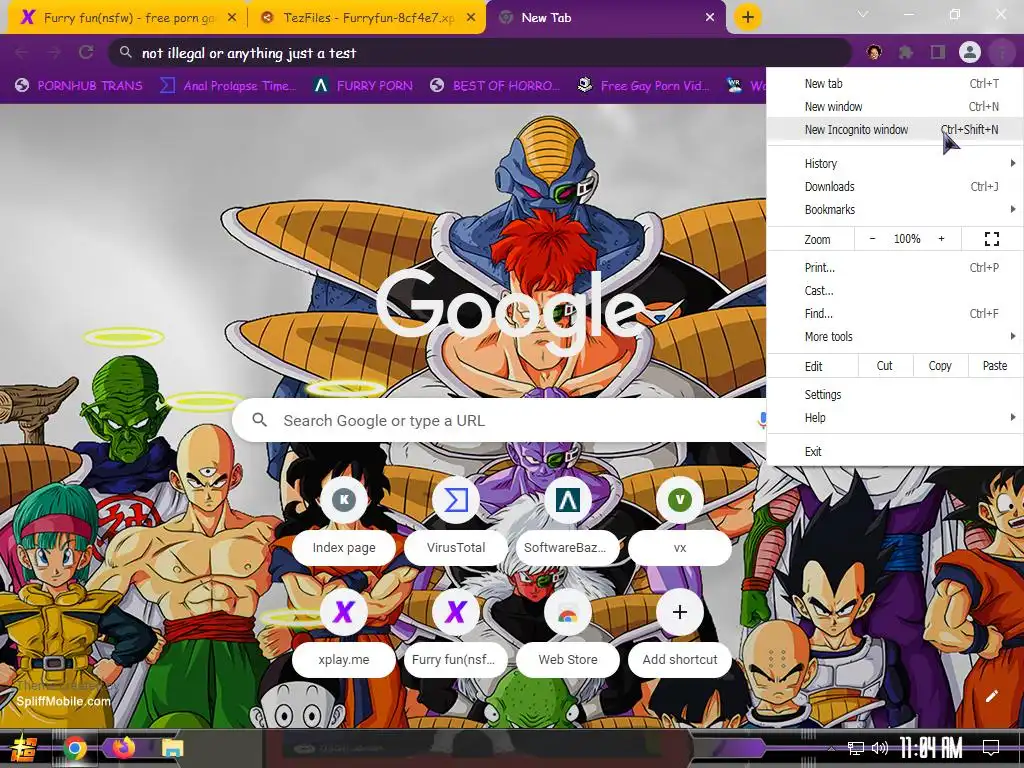The height and width of the screenshot is (768, 1024).
Task: Select New window menu item
Action: point(895,106)
